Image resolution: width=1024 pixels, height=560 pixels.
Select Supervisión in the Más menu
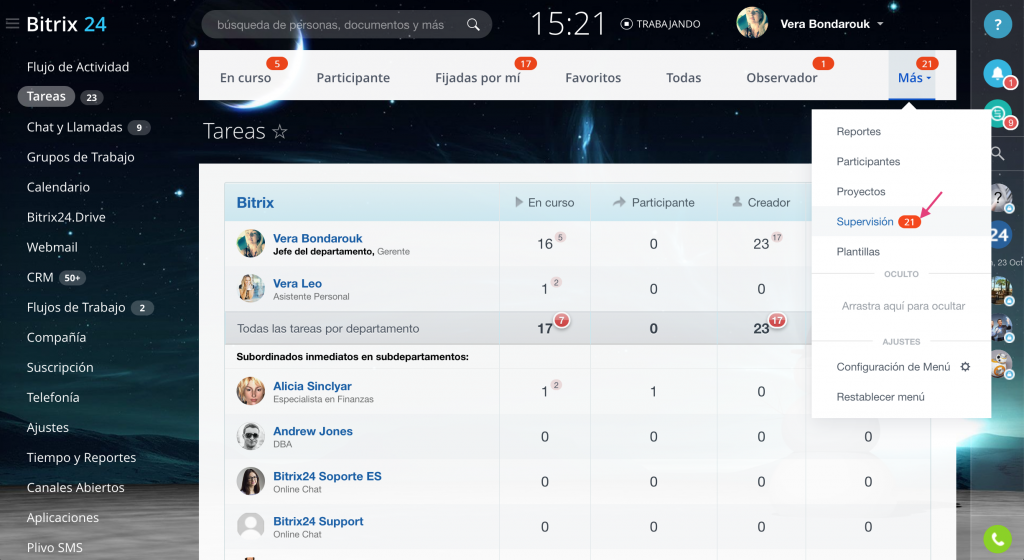(865, 221)
